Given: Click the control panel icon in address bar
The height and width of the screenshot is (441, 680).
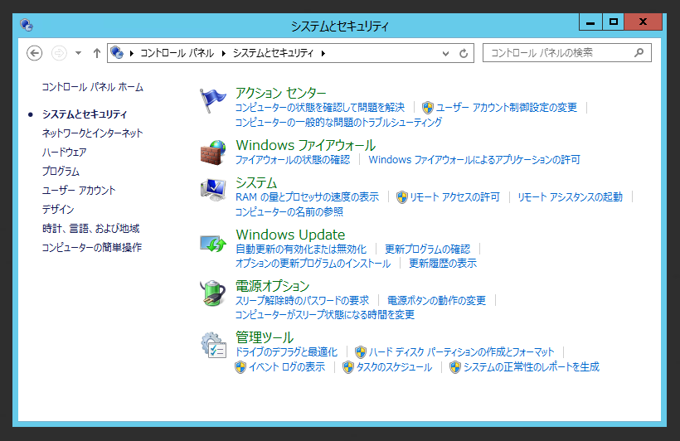Looking at the screenshot, I should [x=117, y=53].
